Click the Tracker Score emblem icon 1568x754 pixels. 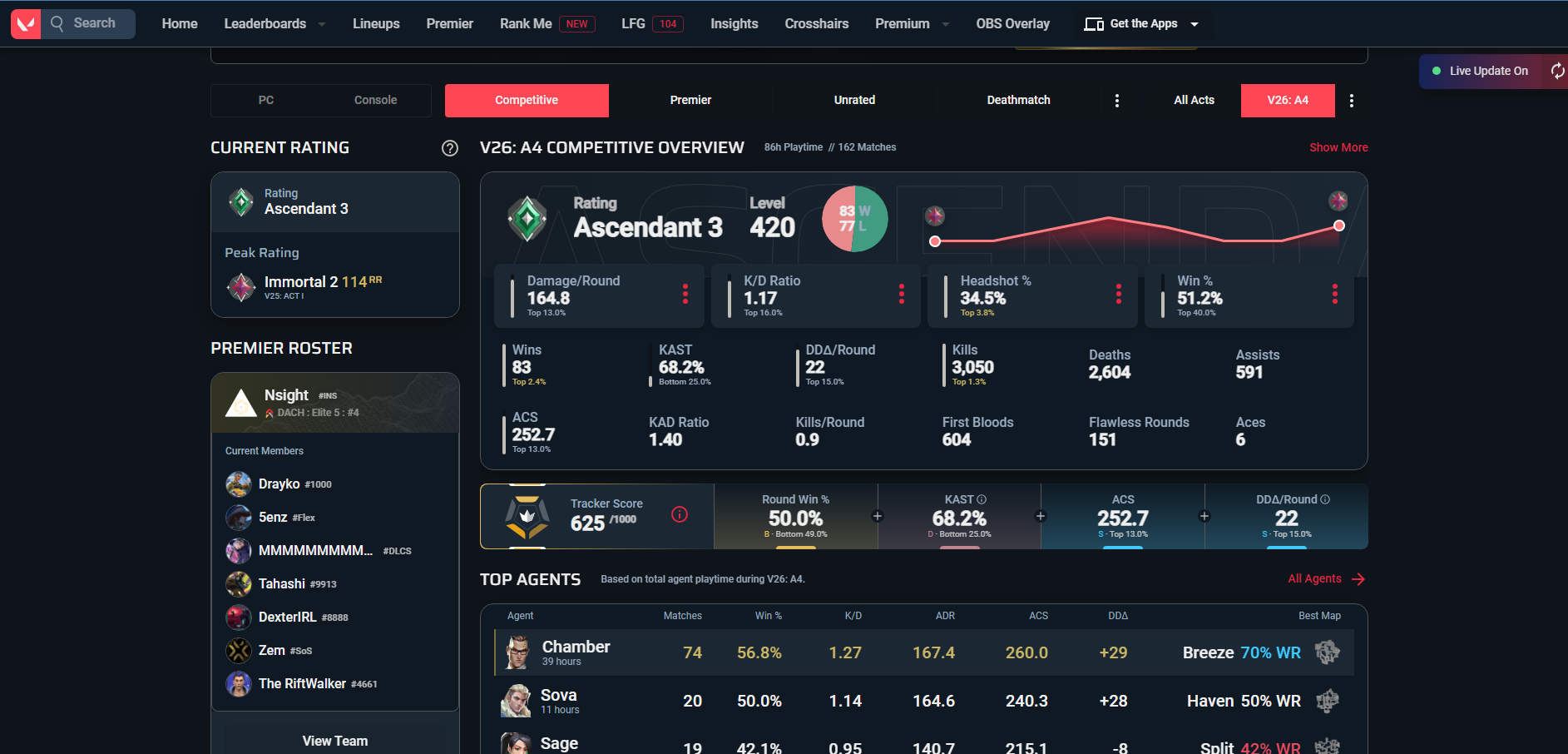click(x=527, y=517)
